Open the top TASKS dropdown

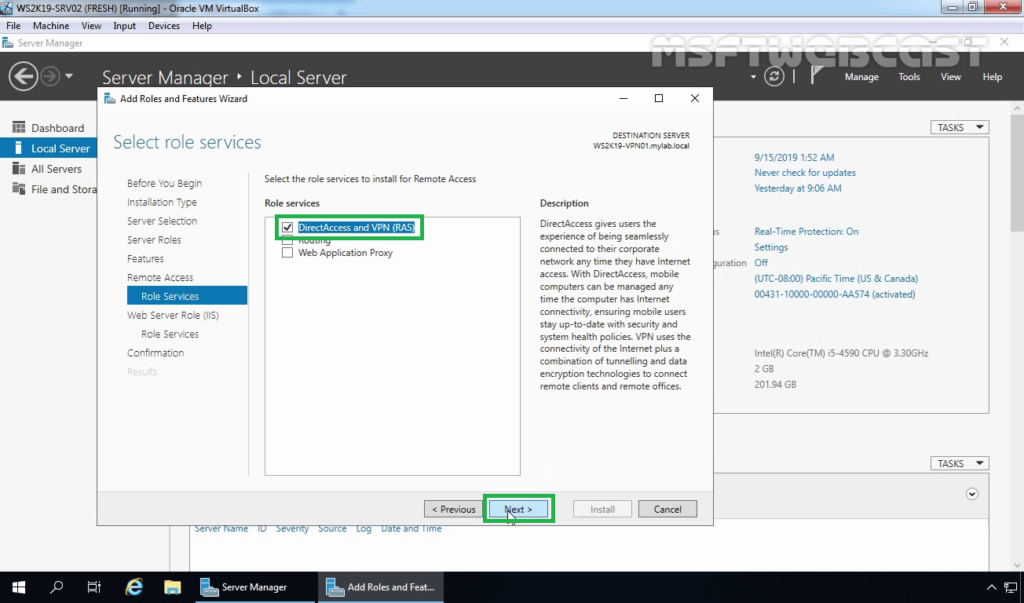pyautogui.click(x=959, y=127)
